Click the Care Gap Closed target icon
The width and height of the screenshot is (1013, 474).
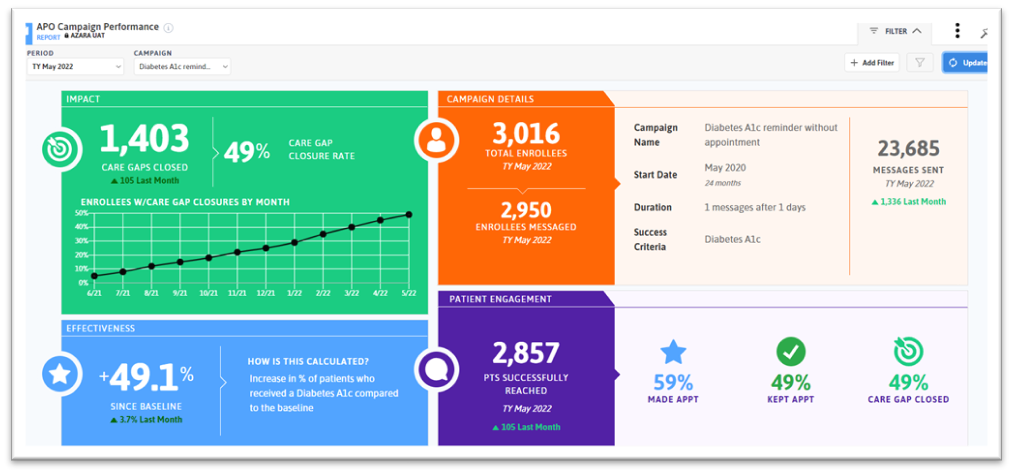point(908,351)
